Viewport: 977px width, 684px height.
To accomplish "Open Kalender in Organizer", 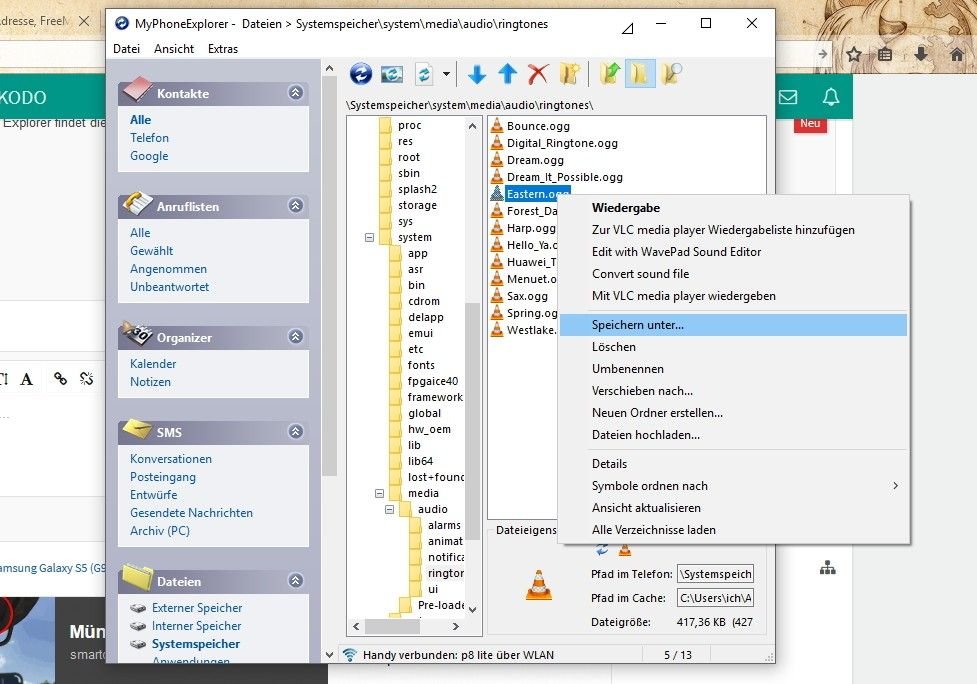I will tap(153, 364).
